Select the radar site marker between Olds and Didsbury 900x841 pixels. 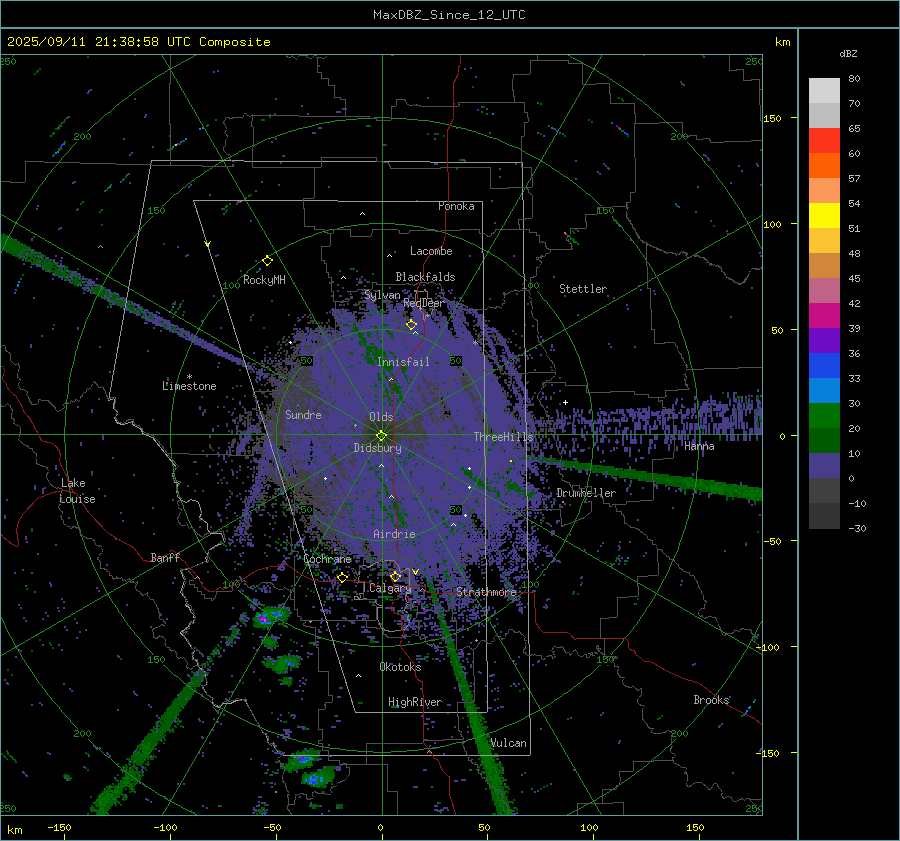tap(382, 436)
